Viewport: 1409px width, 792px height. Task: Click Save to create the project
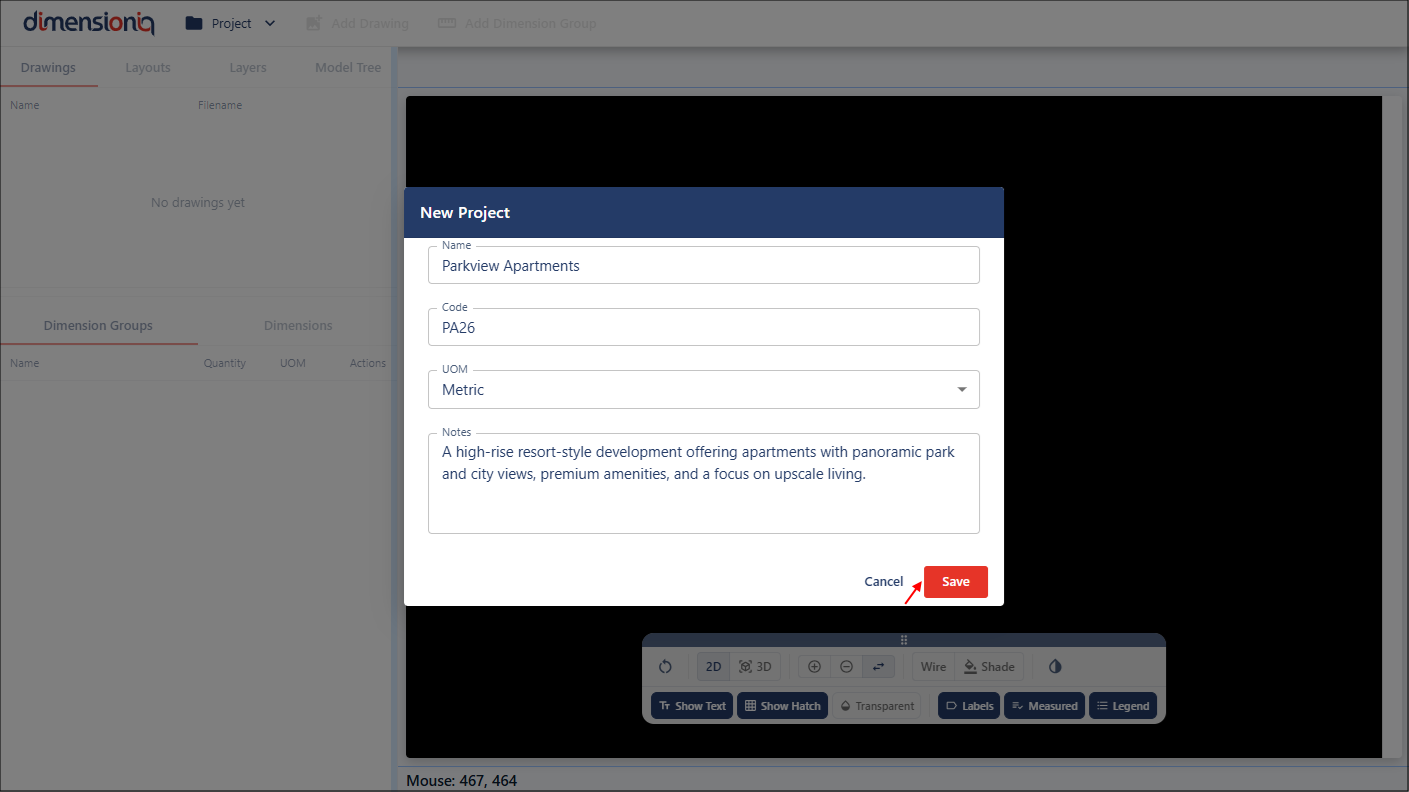[955, 582]
